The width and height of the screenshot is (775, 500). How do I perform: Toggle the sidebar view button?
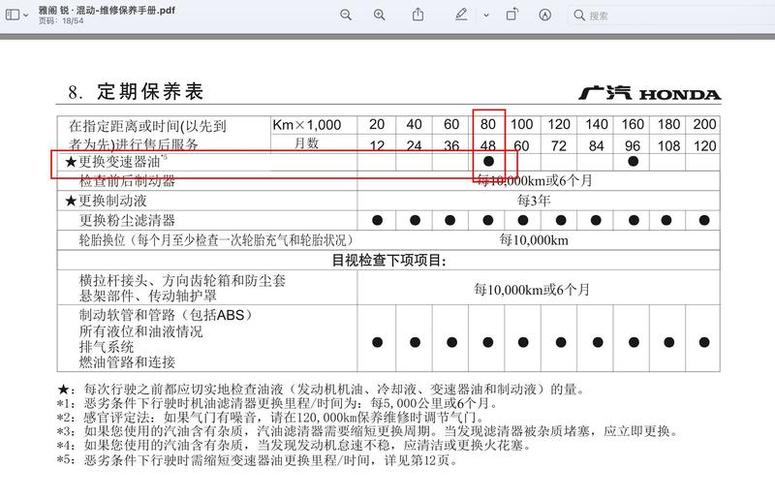coord(12,15)
